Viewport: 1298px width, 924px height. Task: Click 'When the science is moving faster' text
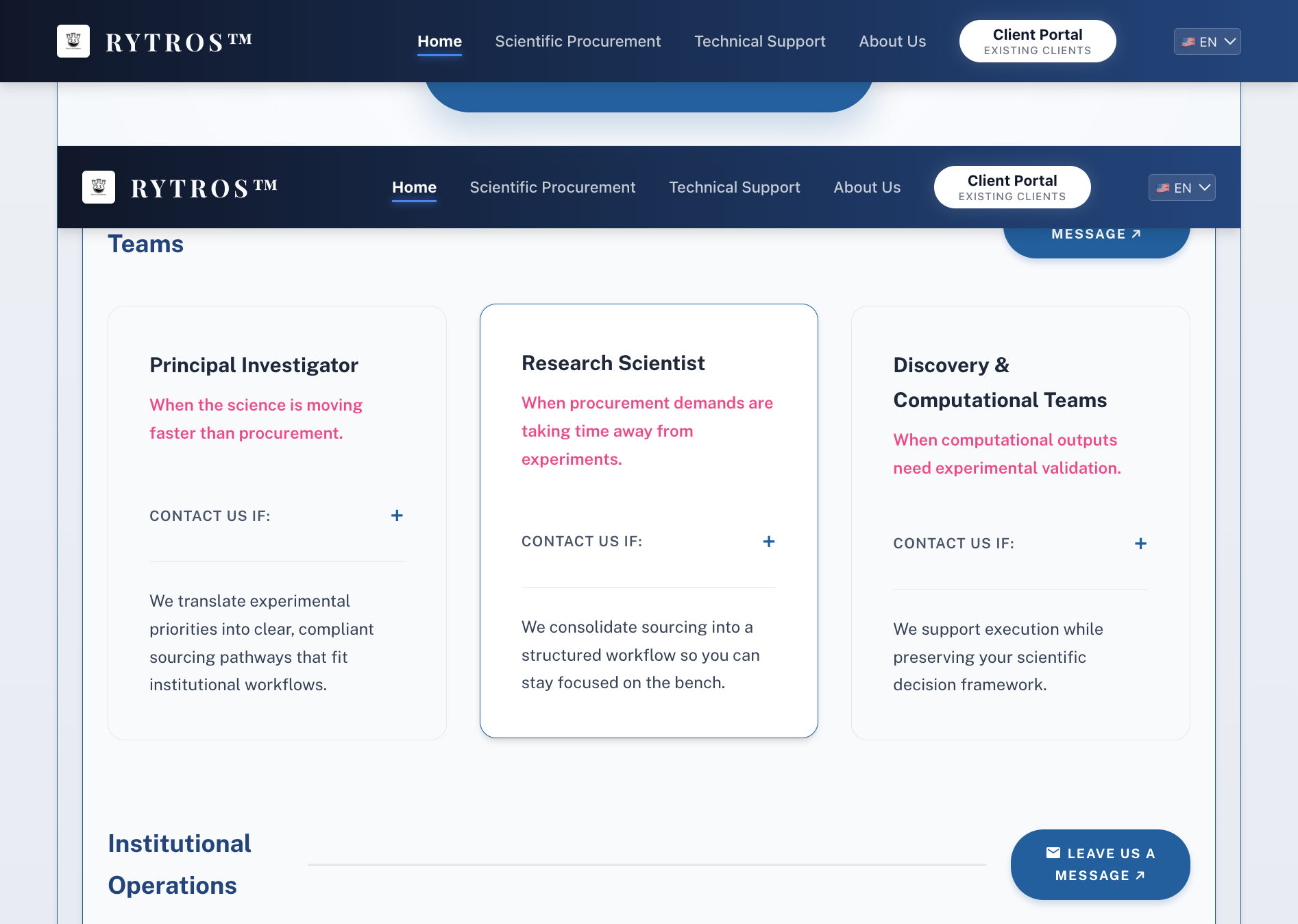(x=256, y=419)
